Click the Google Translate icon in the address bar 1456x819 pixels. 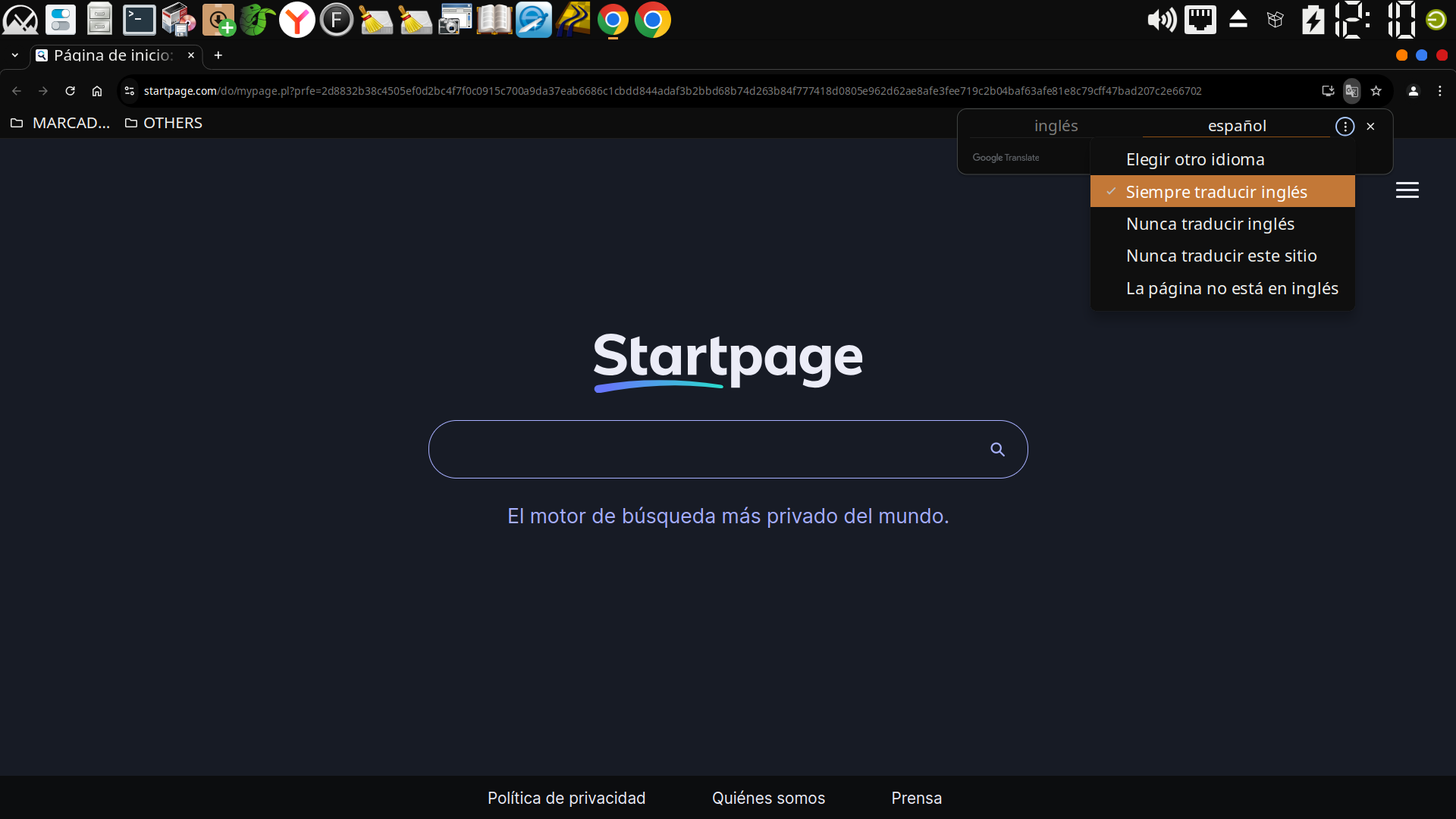1352,91
